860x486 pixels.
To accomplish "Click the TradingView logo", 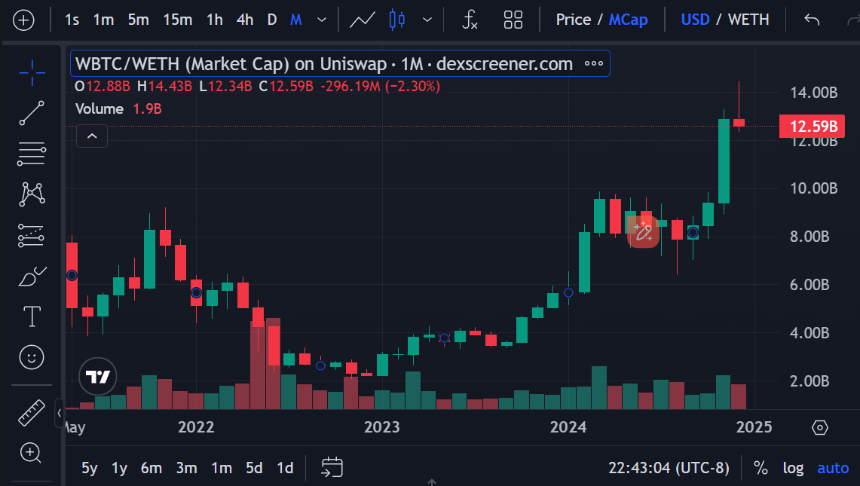I will coord(98,377).
